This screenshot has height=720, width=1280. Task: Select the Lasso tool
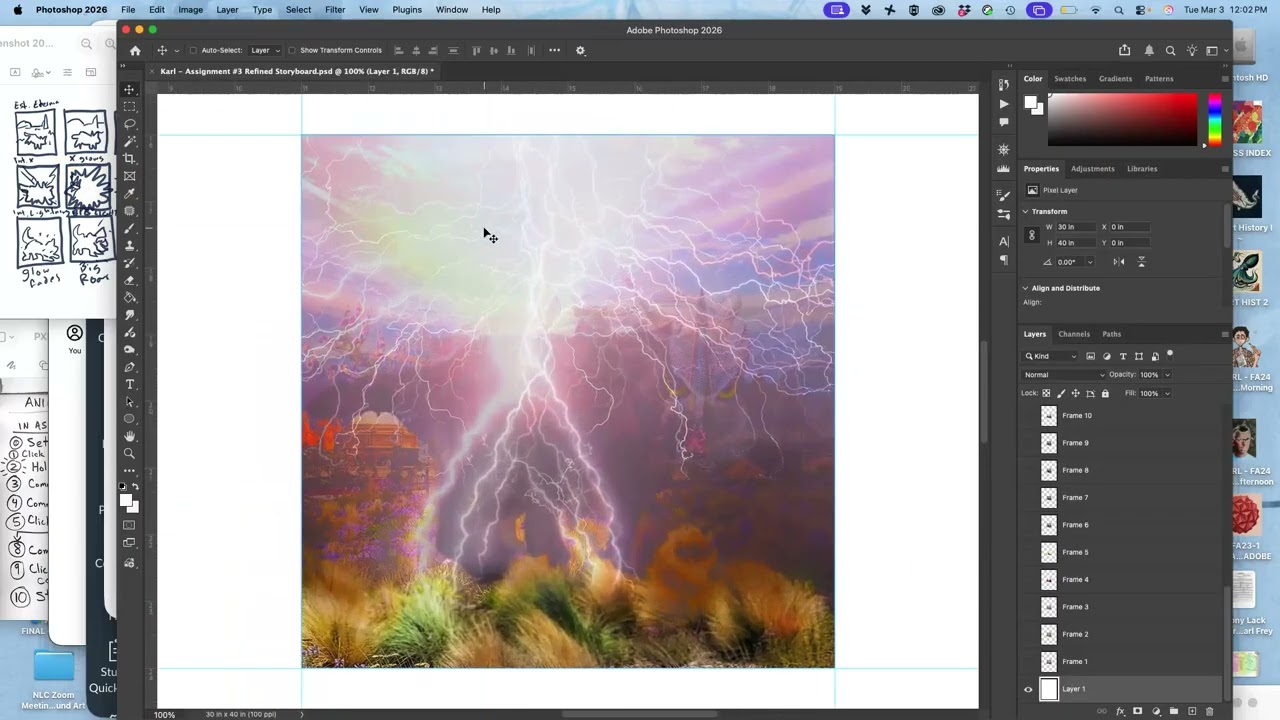click(130, 124)
